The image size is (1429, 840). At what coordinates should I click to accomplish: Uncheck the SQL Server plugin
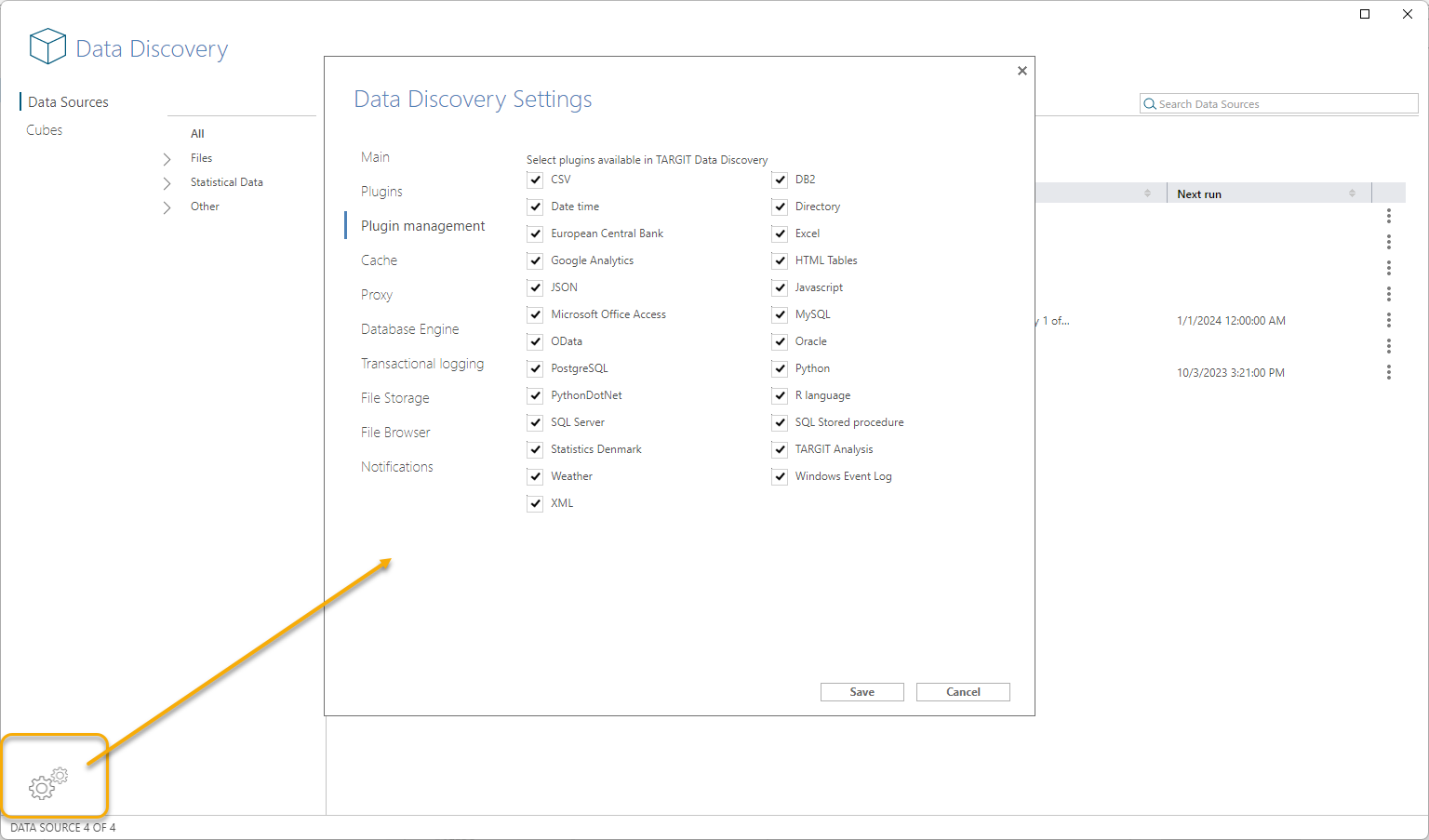coord(535,422)
